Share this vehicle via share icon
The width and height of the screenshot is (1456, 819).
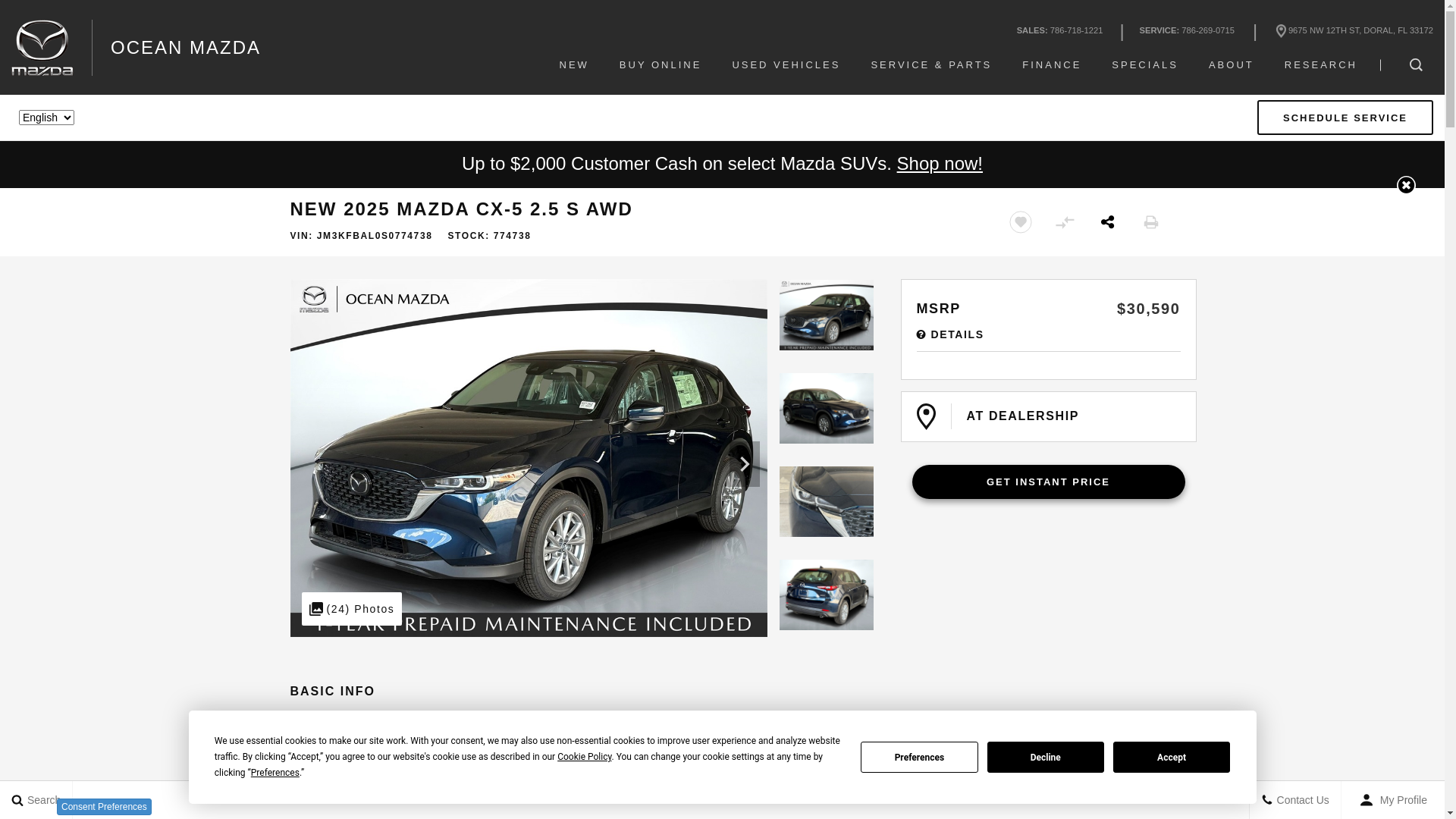point(1108,222)
